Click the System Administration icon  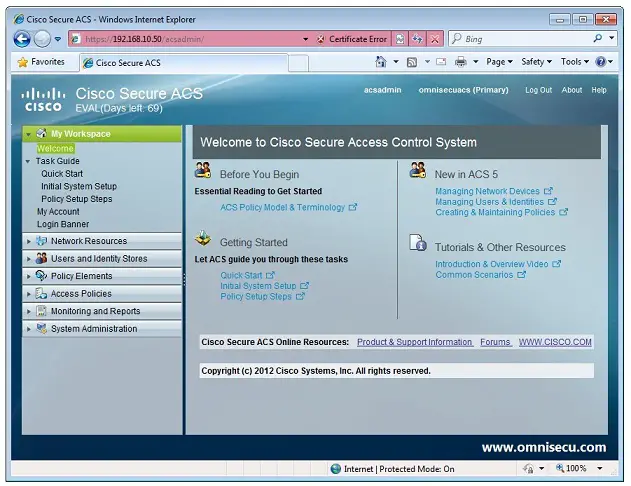point(41,328)
